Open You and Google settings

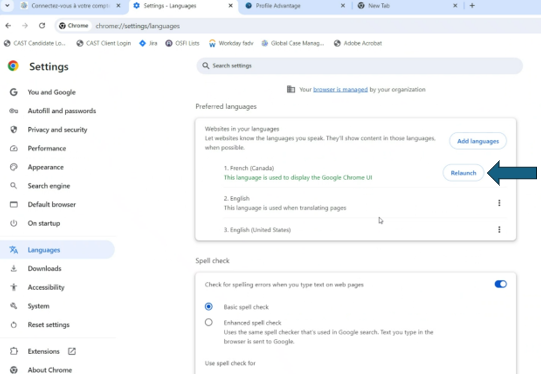pyautogui.click(x=51, y=92)
